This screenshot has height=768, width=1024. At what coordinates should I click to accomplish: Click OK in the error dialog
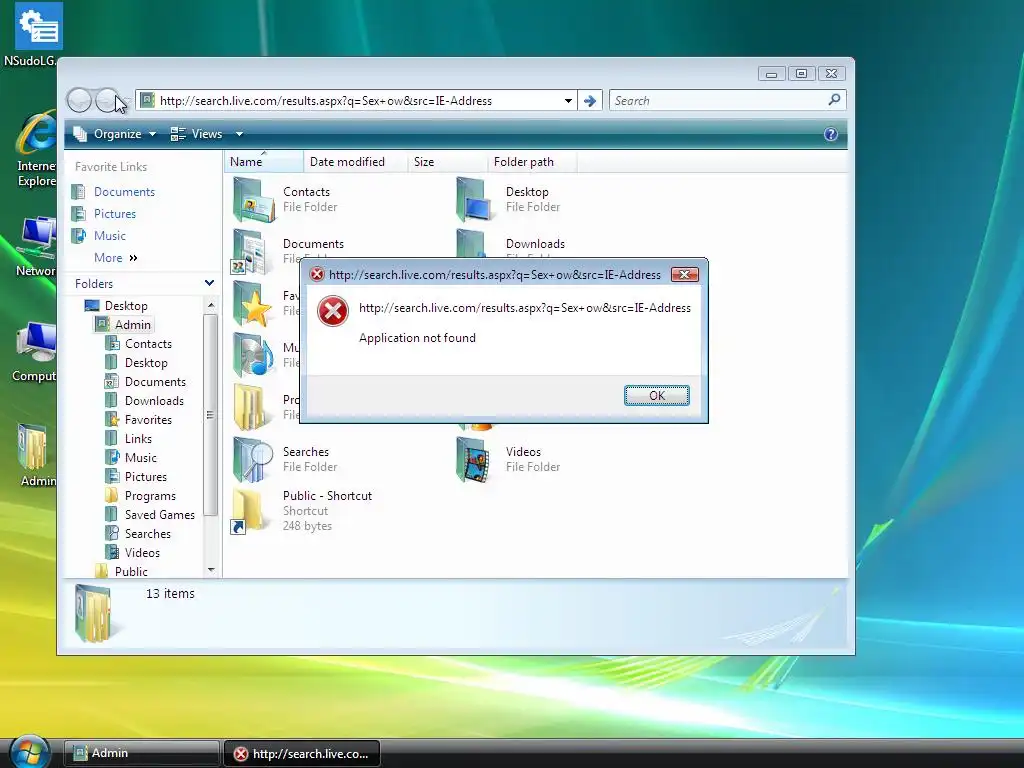[656, 395]
